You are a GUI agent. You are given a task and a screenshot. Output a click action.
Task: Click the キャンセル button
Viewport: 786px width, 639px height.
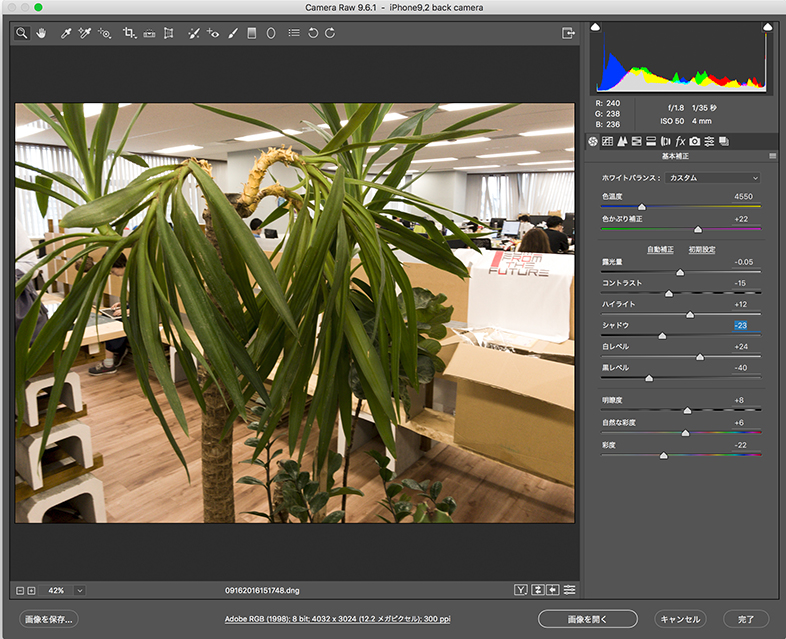680,619
